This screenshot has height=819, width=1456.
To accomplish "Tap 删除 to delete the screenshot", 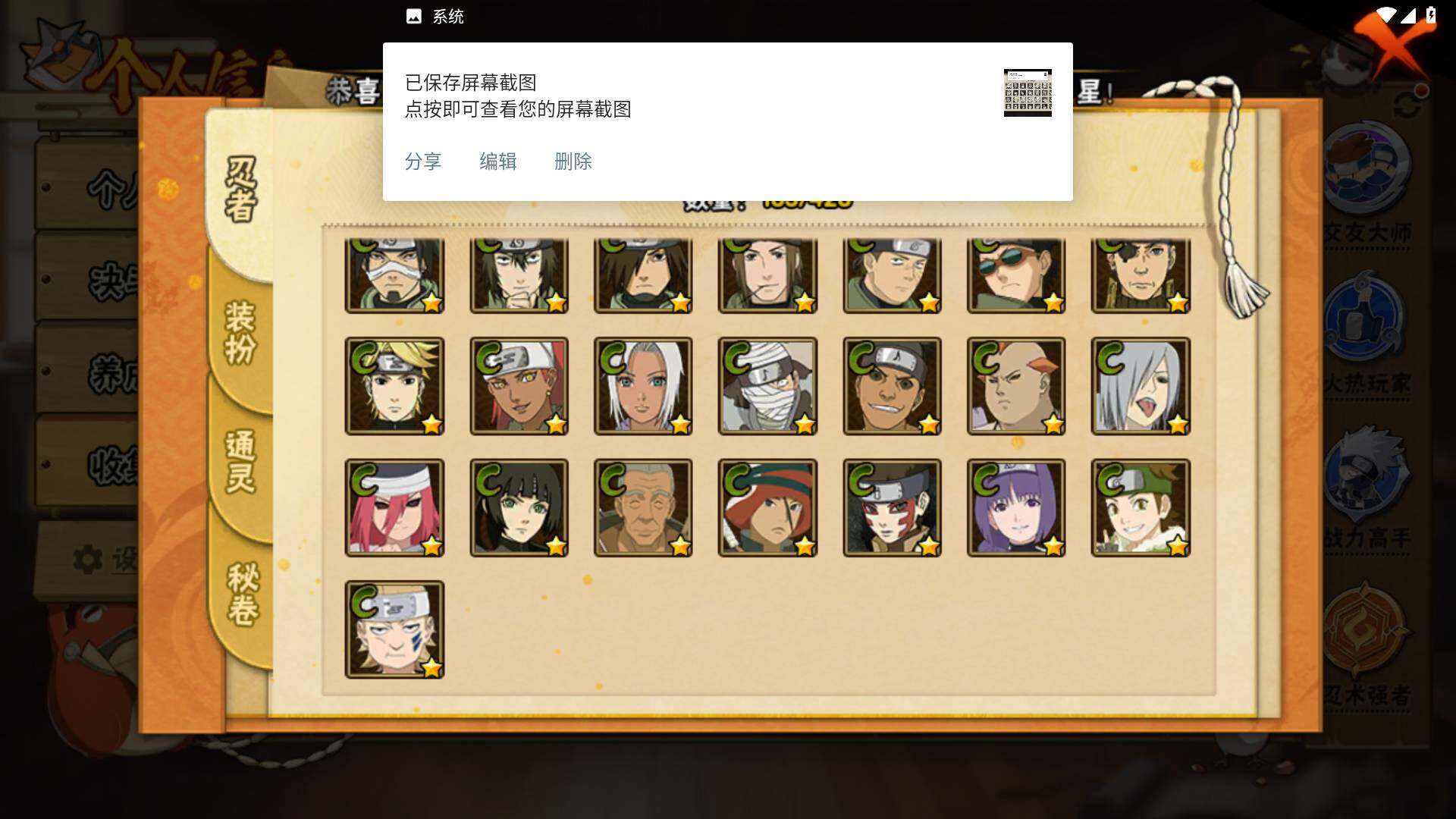I will pos(573,162).
